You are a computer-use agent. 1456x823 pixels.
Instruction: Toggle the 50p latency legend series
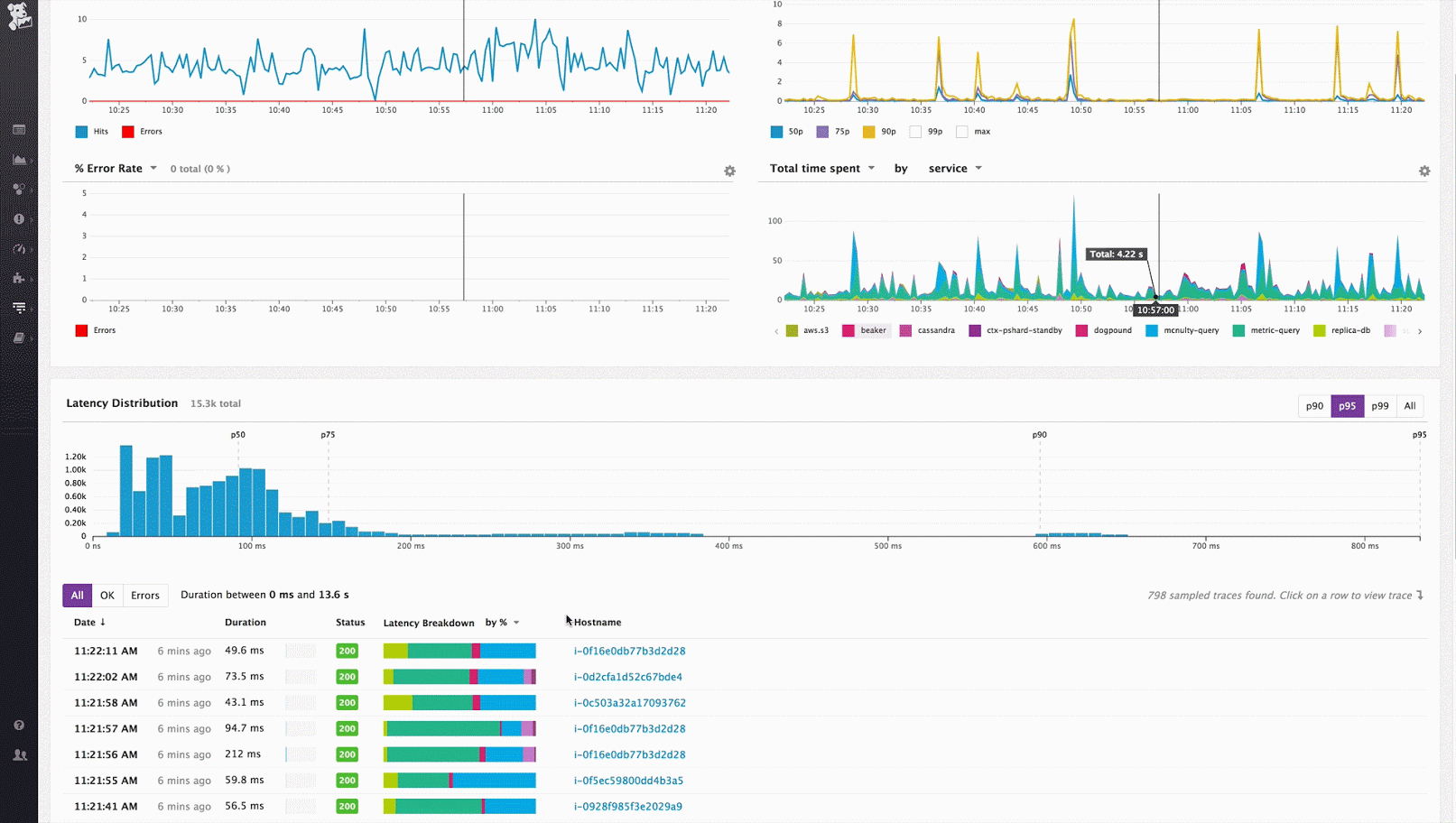776,132
